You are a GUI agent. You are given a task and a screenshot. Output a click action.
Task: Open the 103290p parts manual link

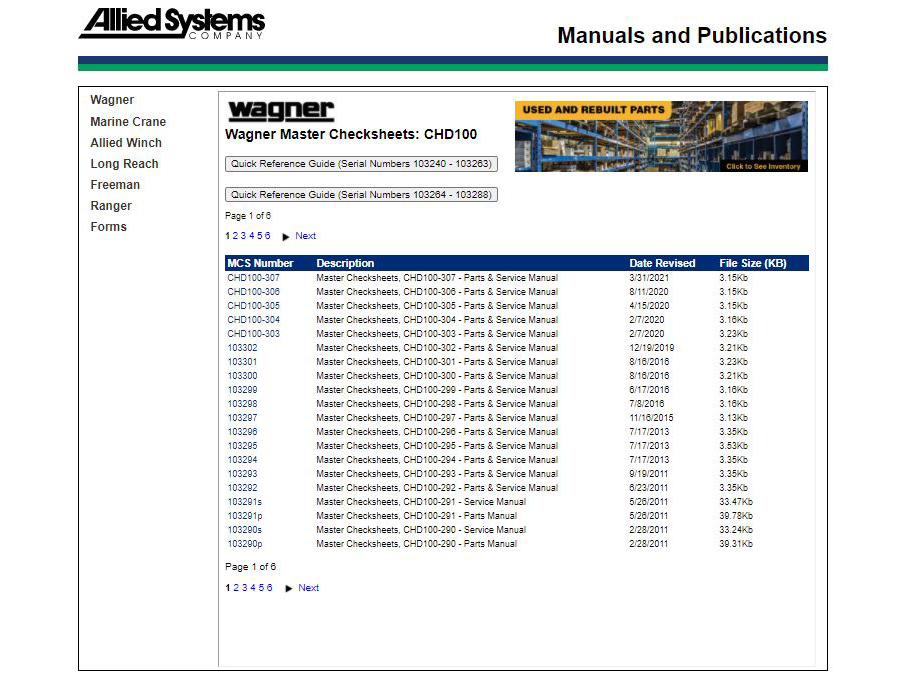point(245,544)
